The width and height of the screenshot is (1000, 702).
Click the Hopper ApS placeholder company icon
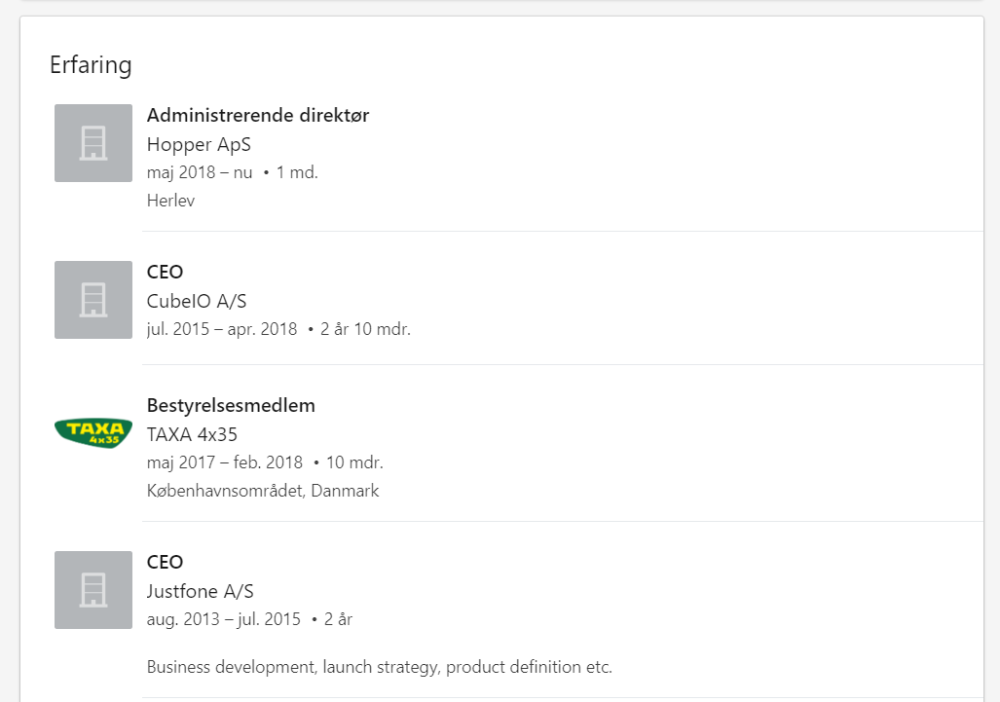click(x=93, y=143)
